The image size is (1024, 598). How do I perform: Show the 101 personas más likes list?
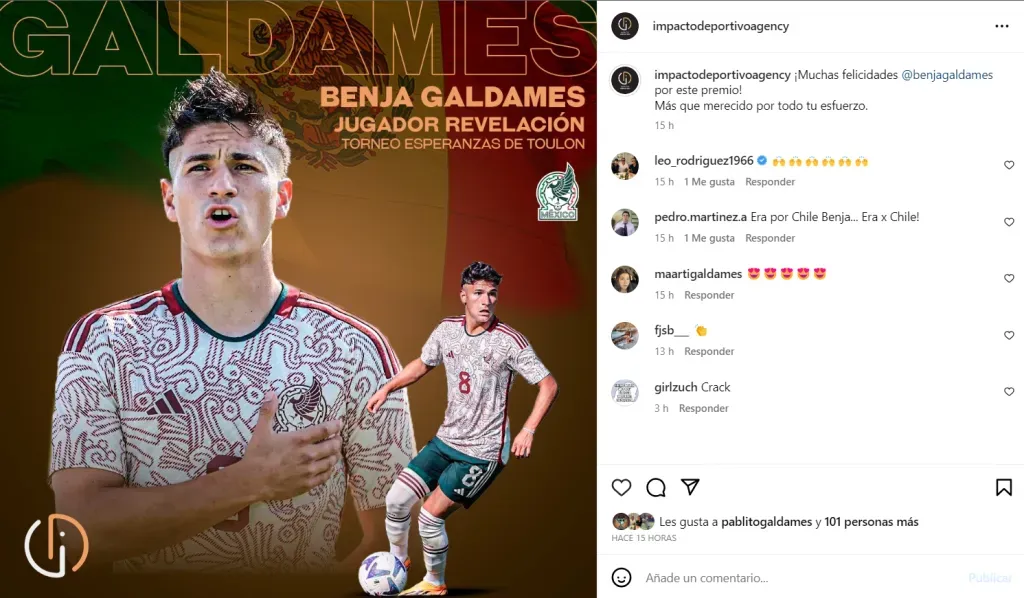click(871, 522)
